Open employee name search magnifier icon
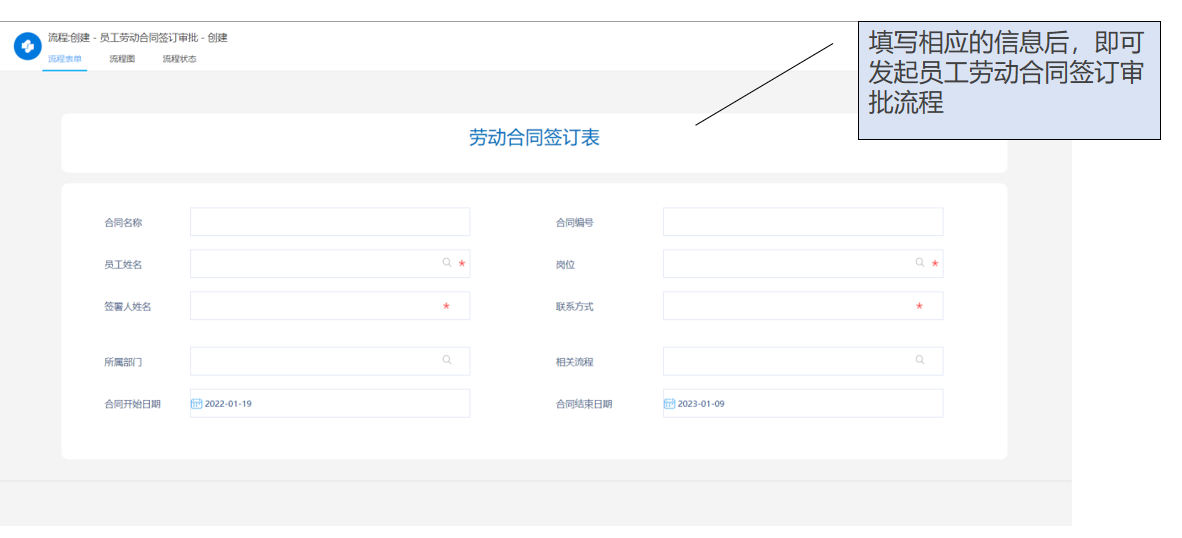1182x538 pixels. click(446, 262)
